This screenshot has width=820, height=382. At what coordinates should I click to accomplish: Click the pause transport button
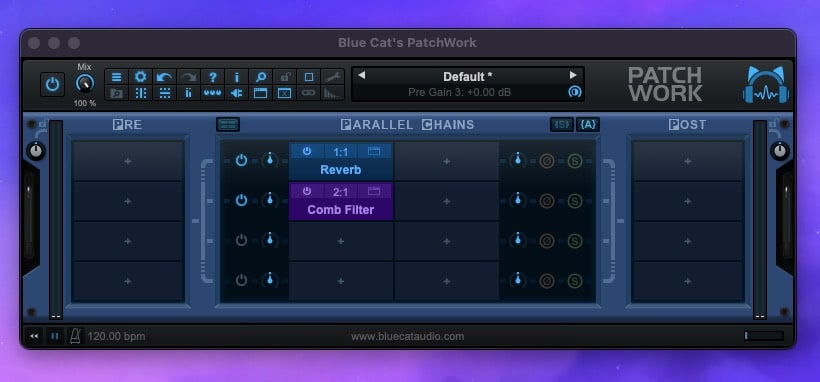click(x=54, y=336)
